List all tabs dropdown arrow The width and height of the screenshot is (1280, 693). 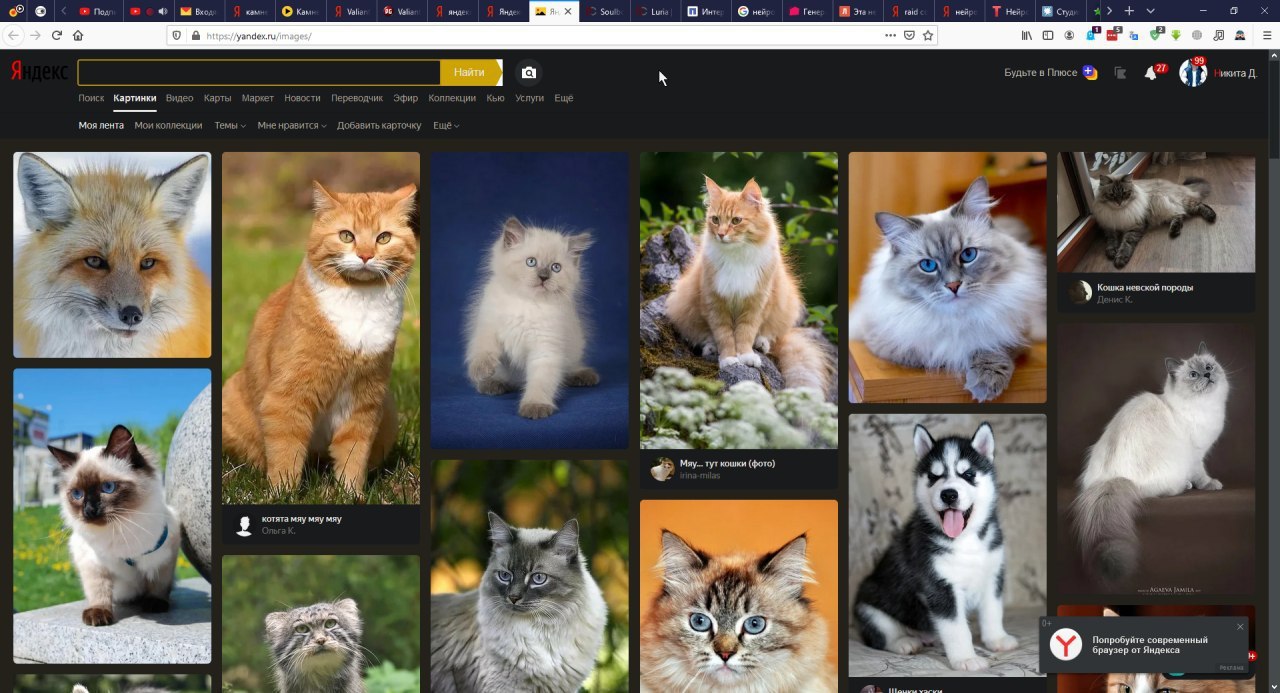pos(1151,11)
